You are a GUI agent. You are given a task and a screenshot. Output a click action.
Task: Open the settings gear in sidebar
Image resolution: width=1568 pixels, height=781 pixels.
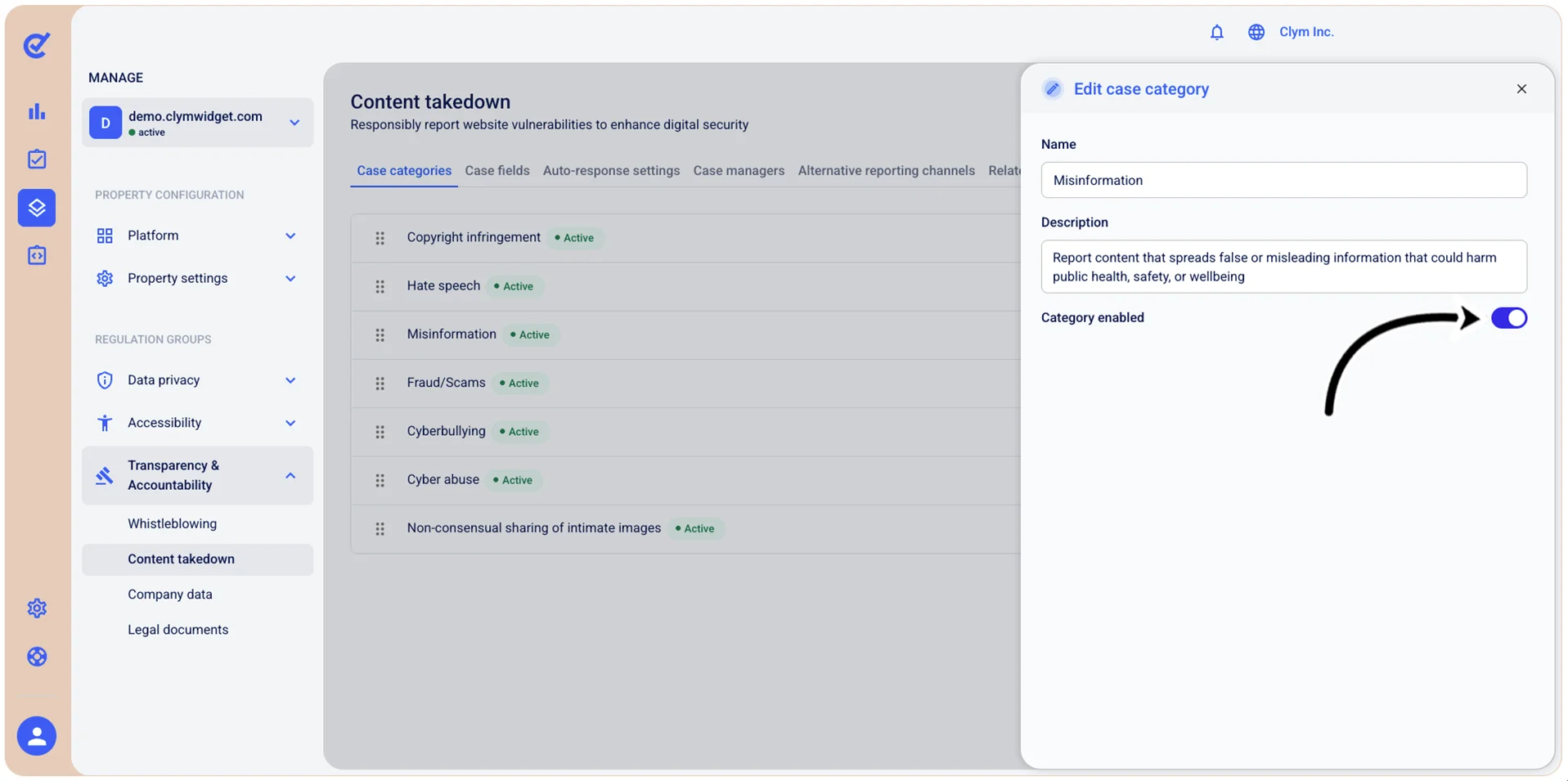pyautogui.click(x=37, y=608)
